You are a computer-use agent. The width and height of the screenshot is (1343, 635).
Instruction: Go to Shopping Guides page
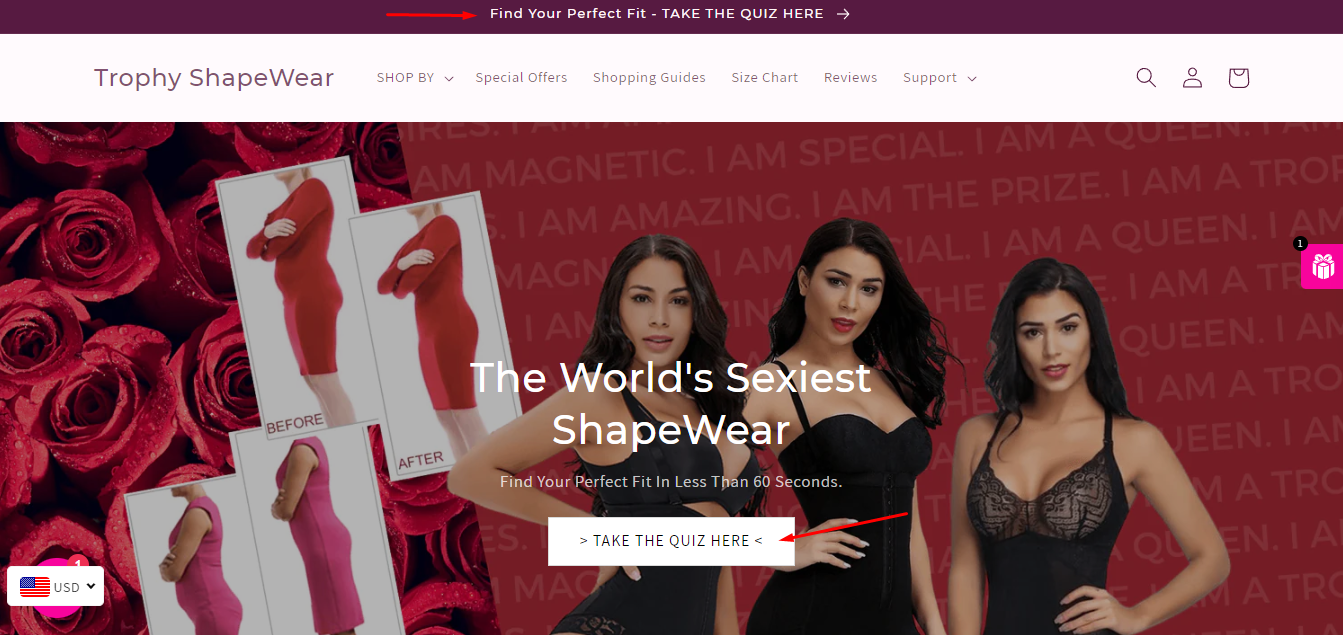pyautogui.click(x=649, y=78)
